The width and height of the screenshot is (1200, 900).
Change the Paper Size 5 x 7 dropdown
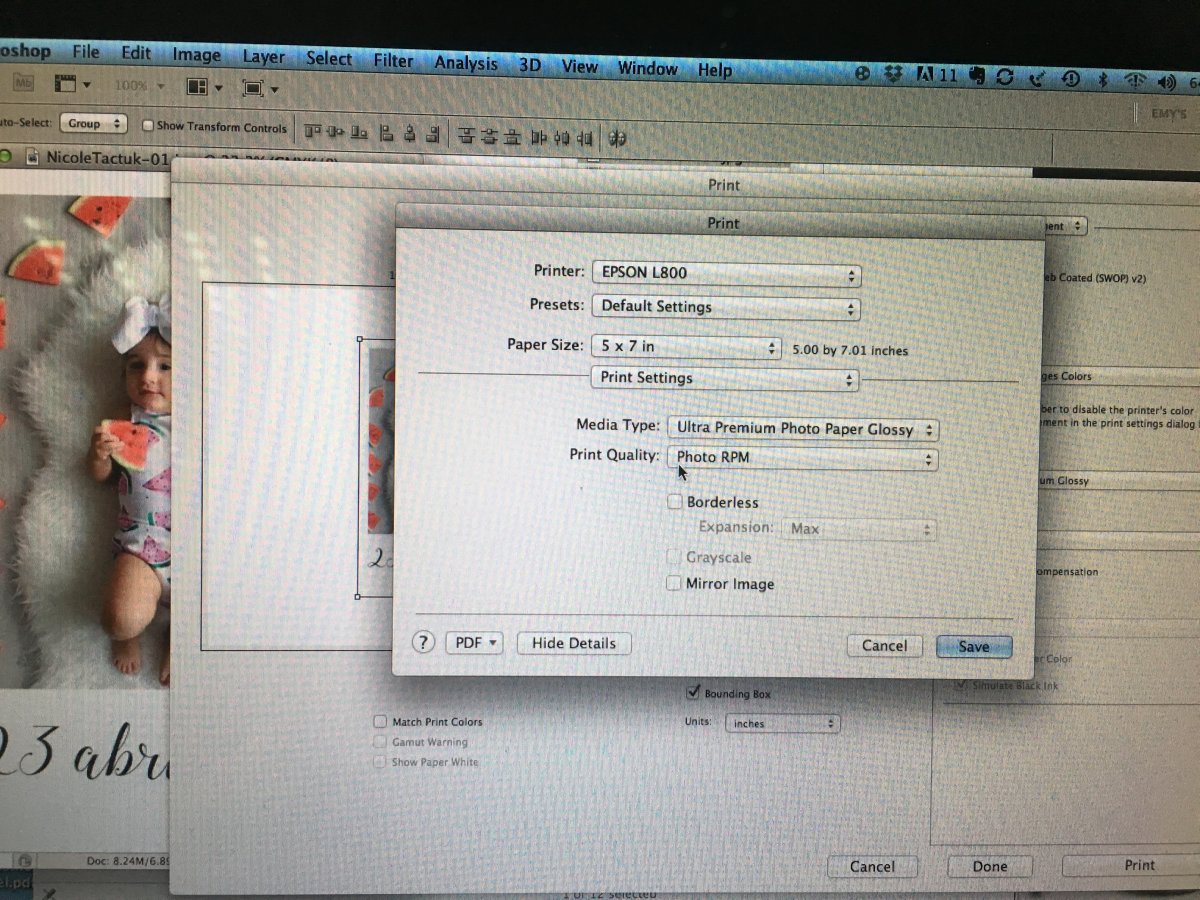coord(686,347)
